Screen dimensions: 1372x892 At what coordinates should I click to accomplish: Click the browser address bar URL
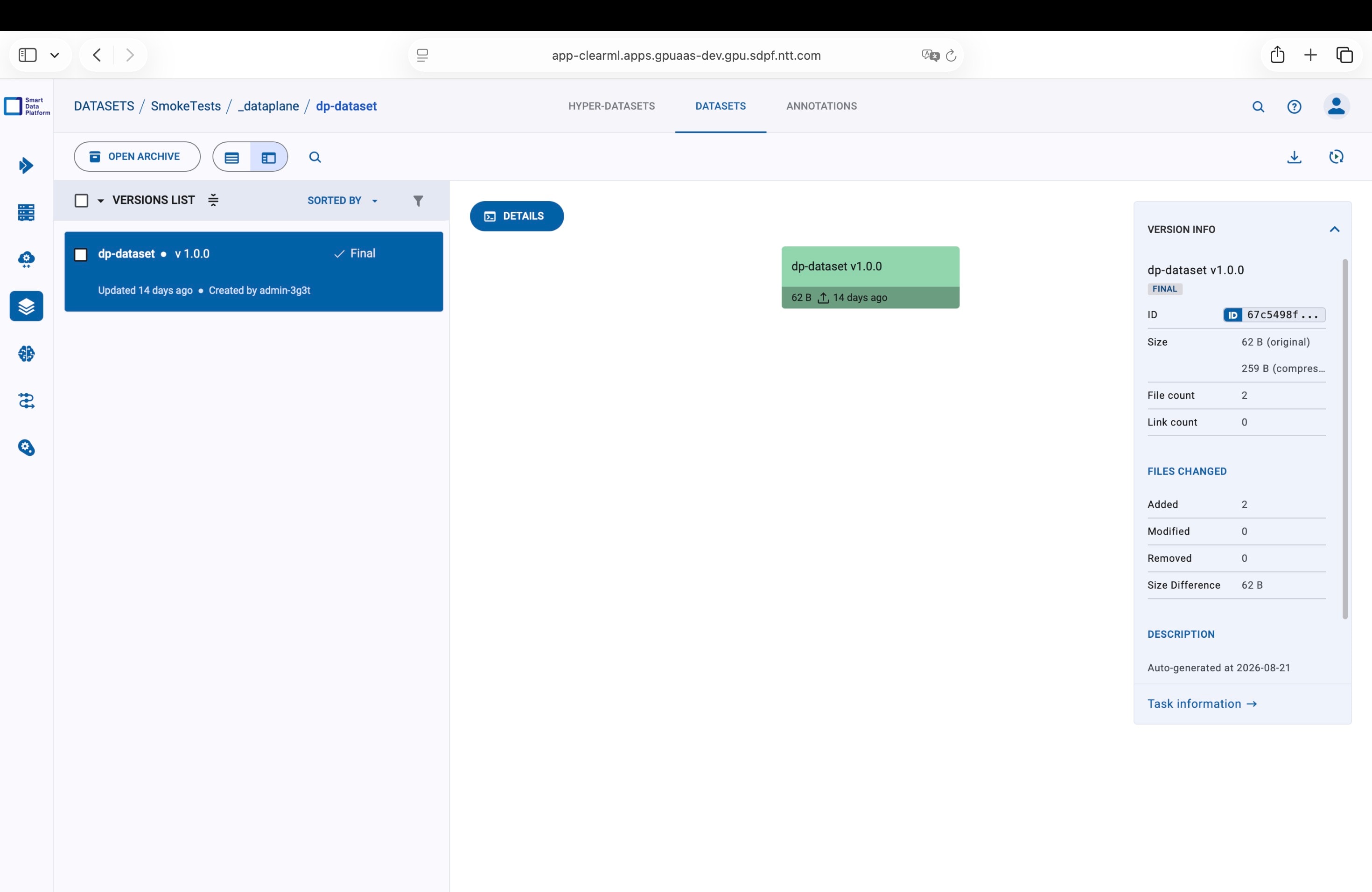(x=686, y=56)
